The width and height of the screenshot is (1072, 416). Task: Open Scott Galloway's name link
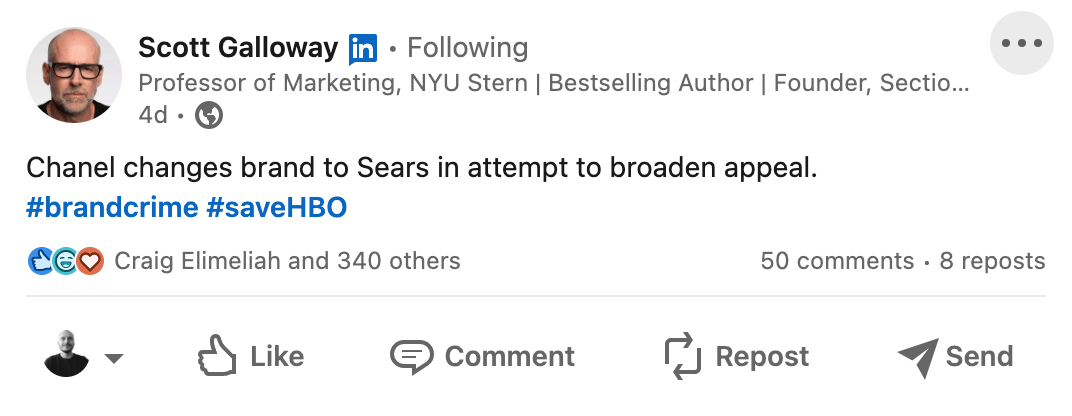[238, 47]
